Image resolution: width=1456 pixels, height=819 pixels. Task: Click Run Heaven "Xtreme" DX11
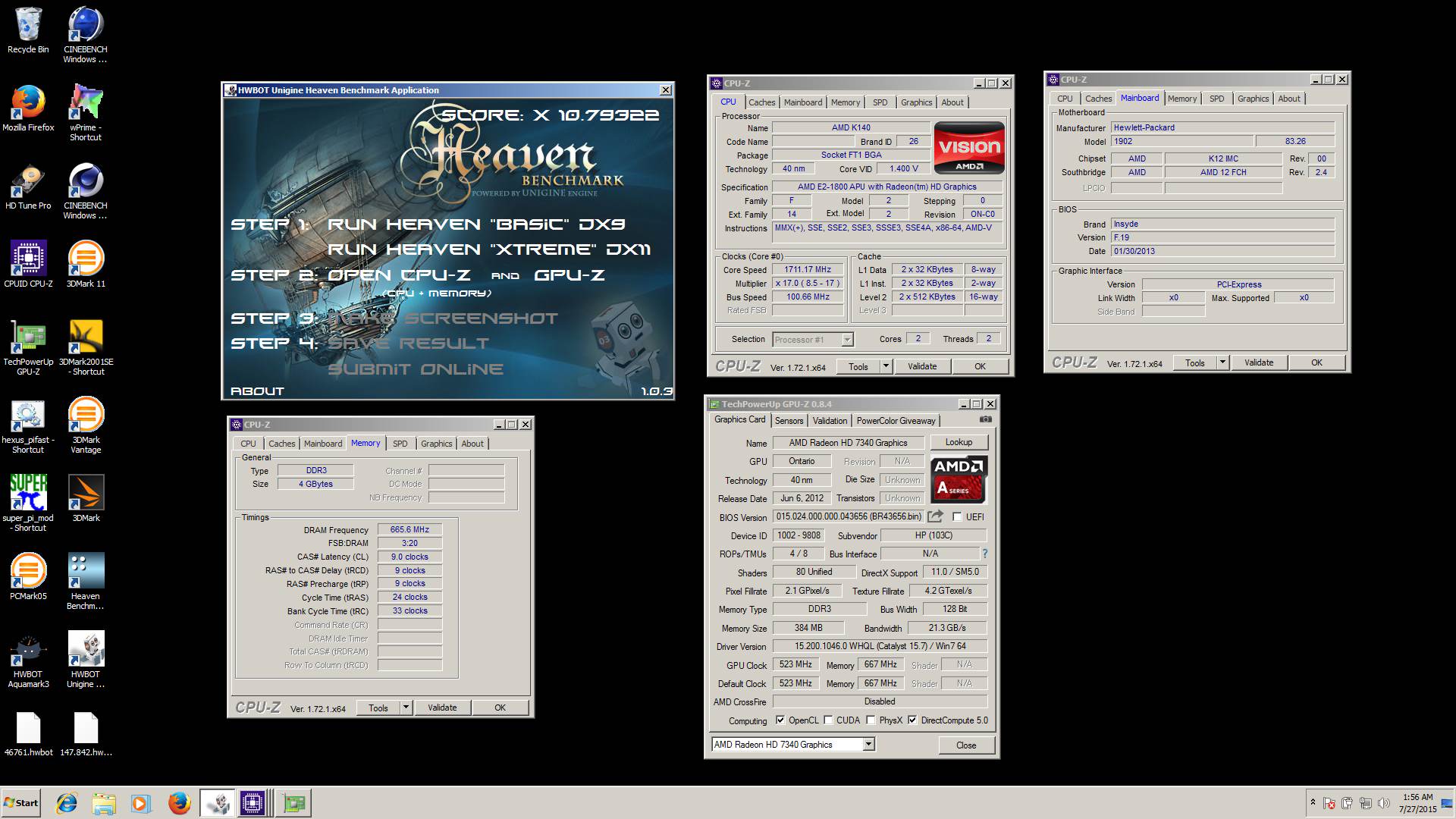pos(488,249)
